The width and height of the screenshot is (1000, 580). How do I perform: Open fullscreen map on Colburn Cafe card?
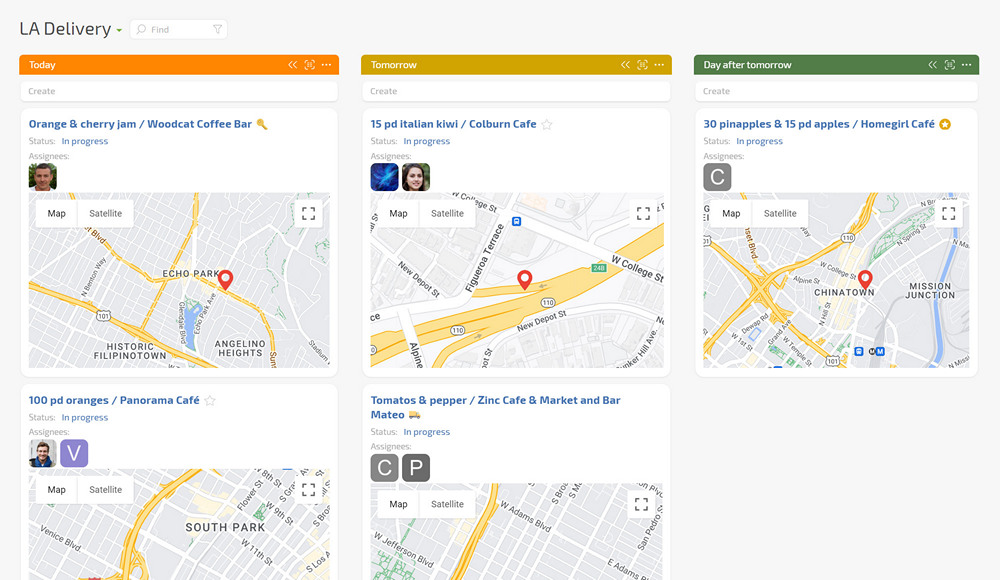643,213
